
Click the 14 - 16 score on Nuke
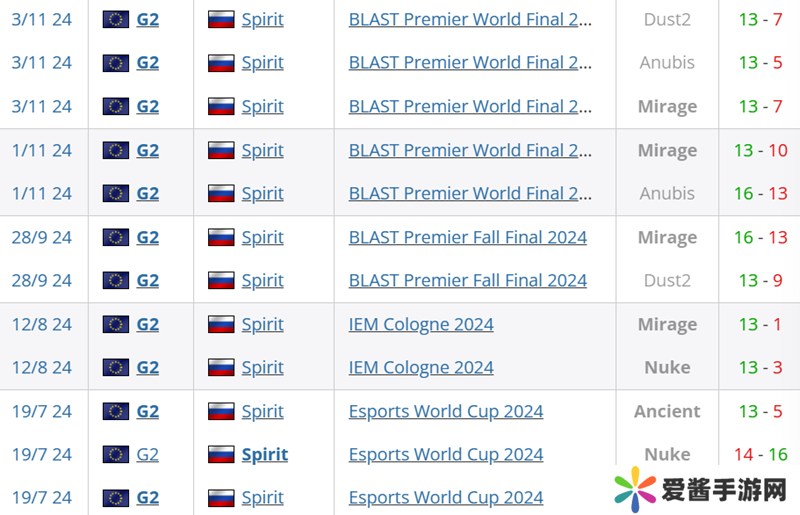[x=760, y=455]
